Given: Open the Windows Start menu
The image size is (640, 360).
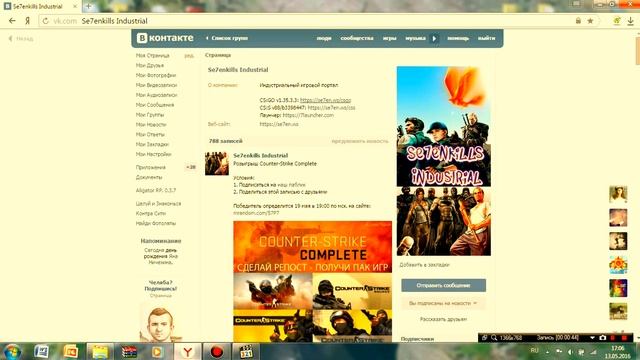Looking at the screenshot, I should tap(12, 351).
